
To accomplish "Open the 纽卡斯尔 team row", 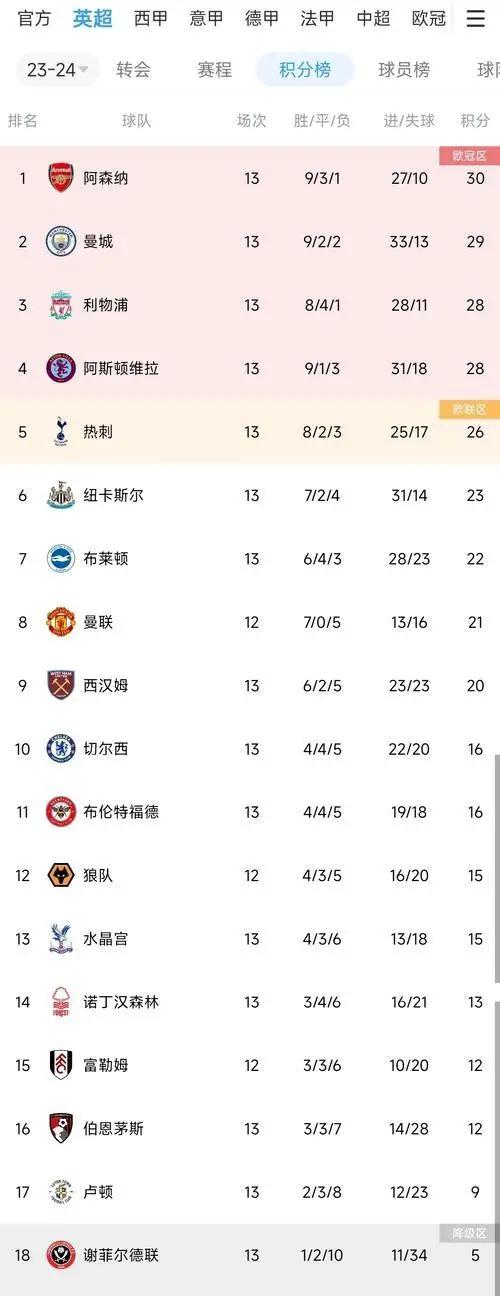I will (x=250, y=495).
